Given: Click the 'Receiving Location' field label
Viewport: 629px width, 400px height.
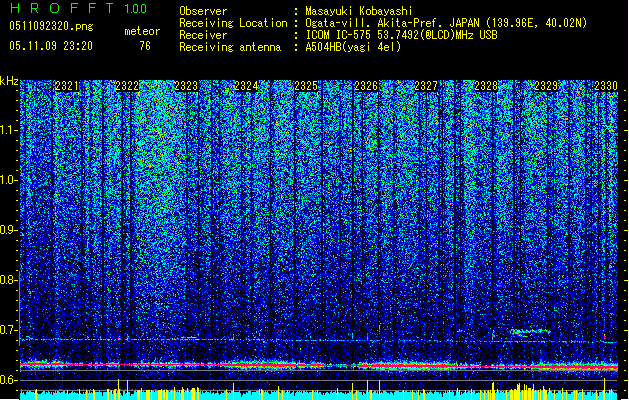Looking at the screenshot, I should coord(233,23).
